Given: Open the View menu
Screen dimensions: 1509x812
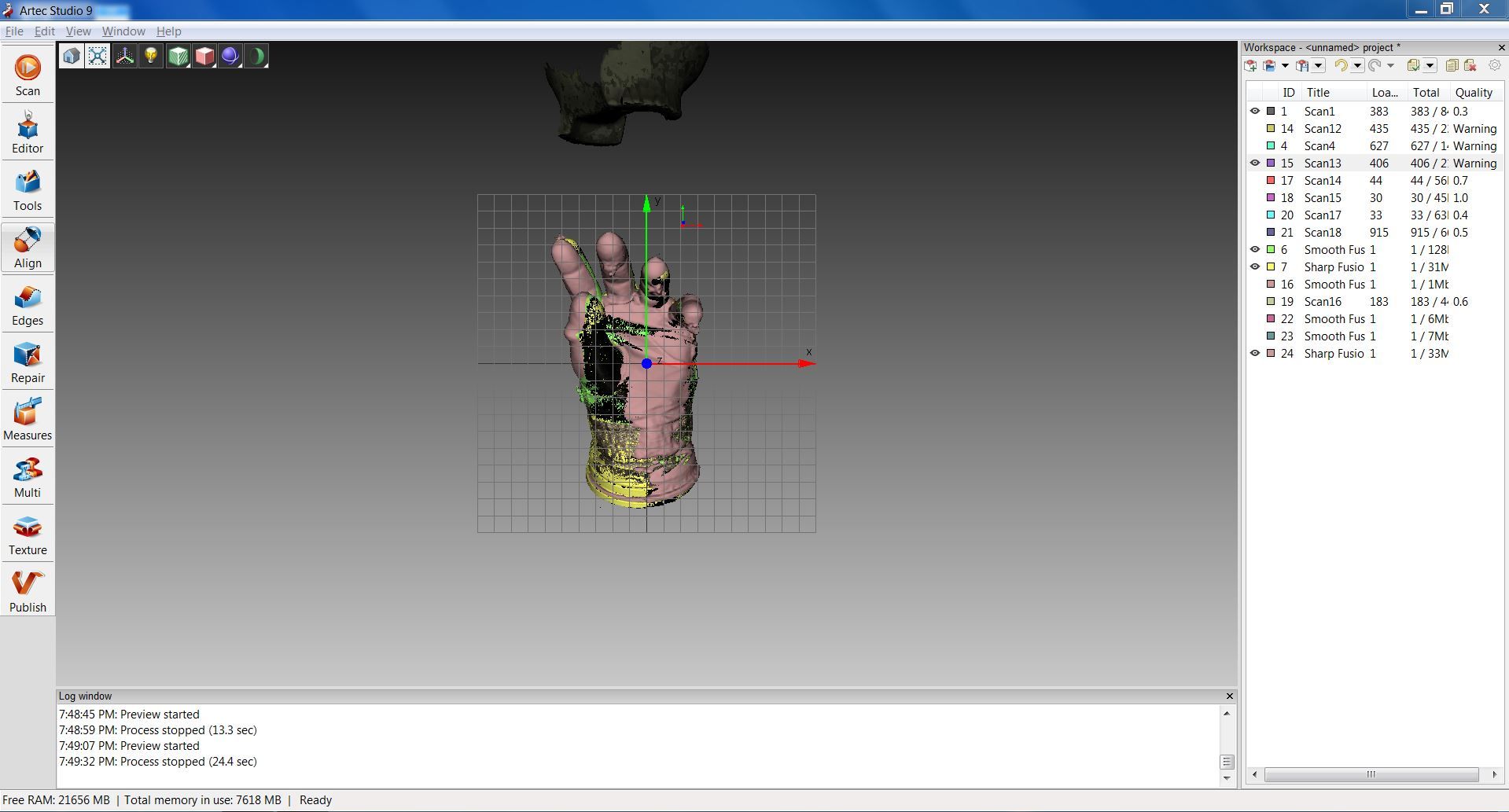Looking at the screenshot, I should [x=78, y=31].
